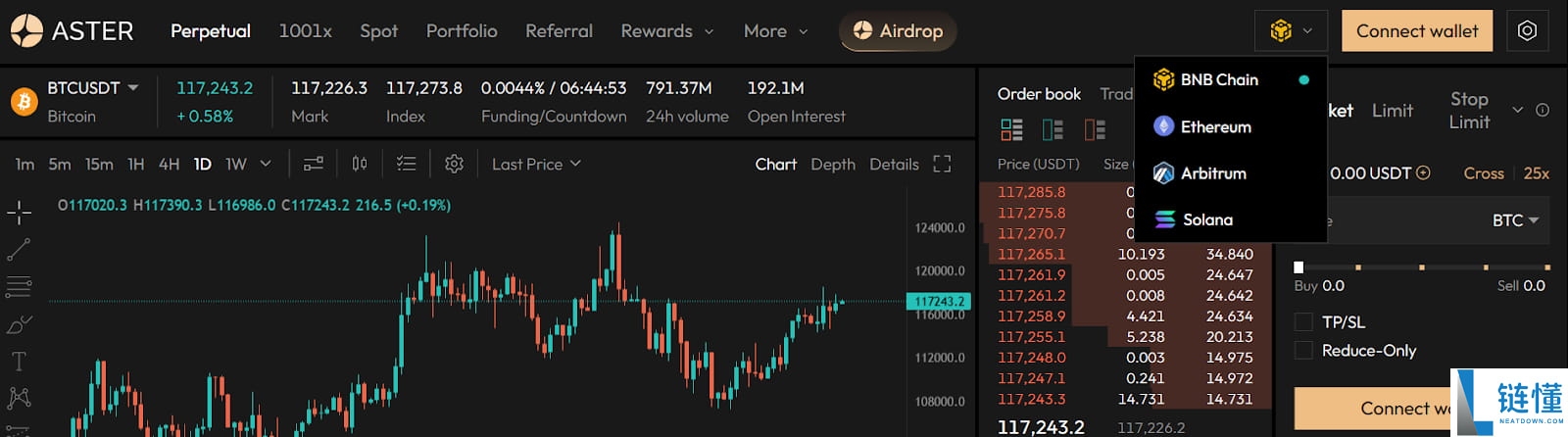Screen dimensions: 1568x437
Task: Toggle chart fullscreen icon
Action: (942, 164)
